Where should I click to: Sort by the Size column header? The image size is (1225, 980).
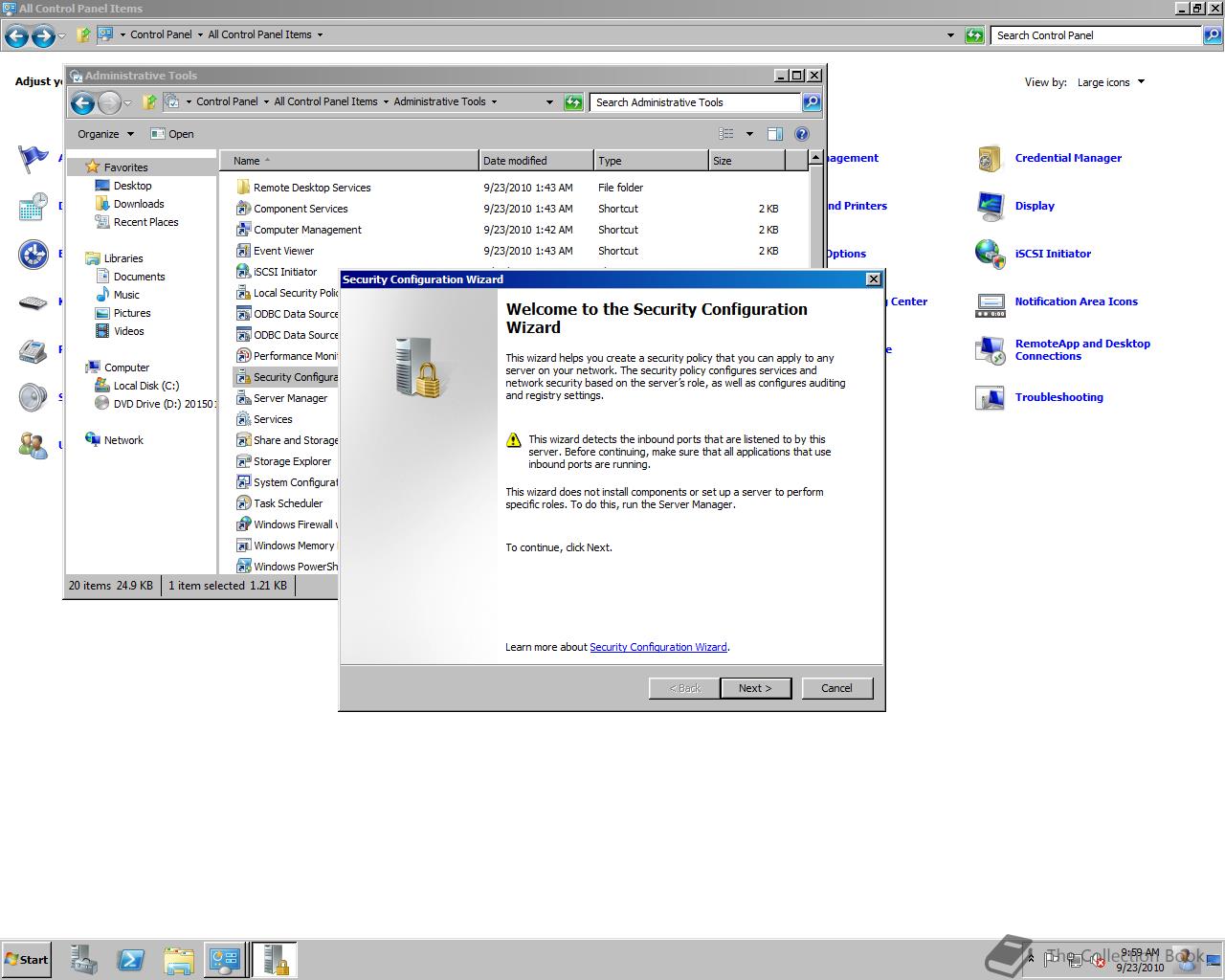point(746,161)
